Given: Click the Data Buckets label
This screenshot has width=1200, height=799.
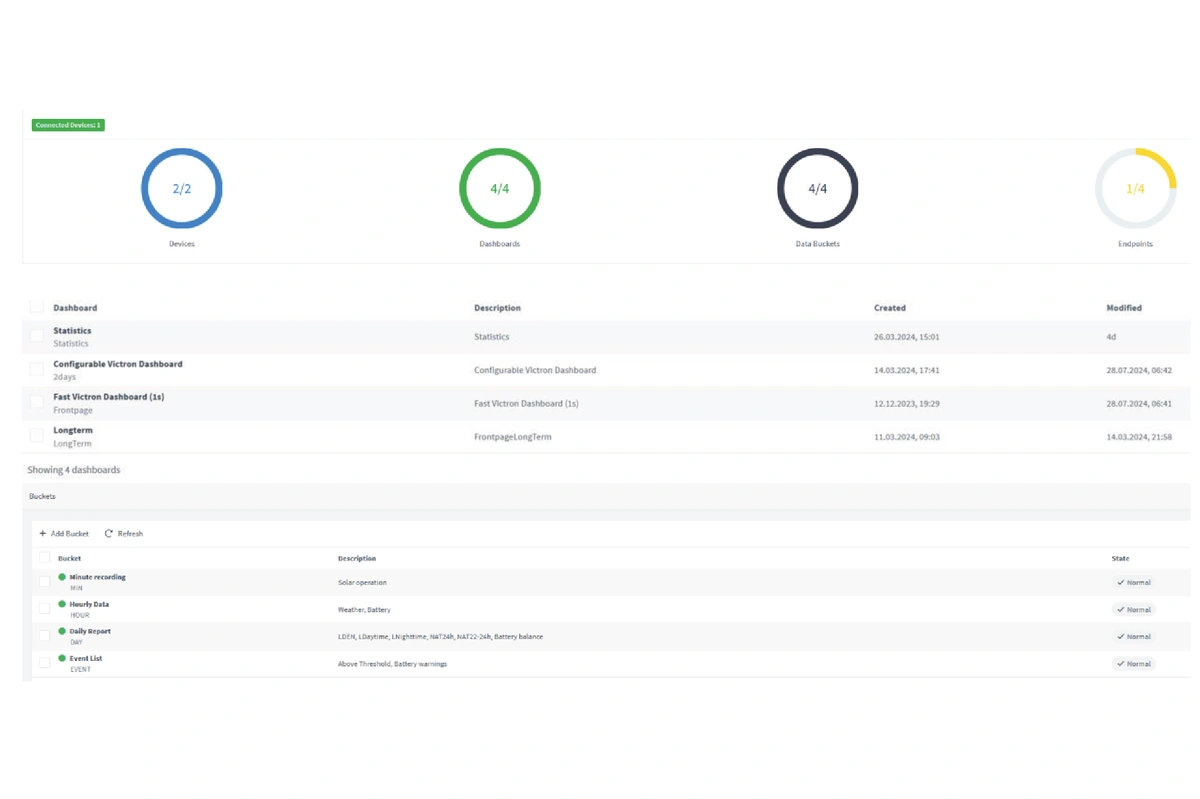Looking at the screenshot, I should 818,244.
